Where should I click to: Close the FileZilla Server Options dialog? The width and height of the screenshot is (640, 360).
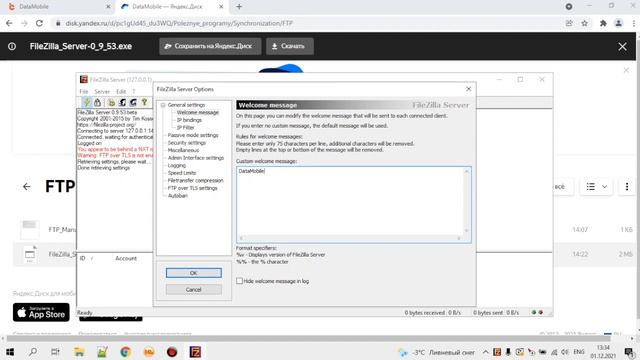tap(468, 89)
